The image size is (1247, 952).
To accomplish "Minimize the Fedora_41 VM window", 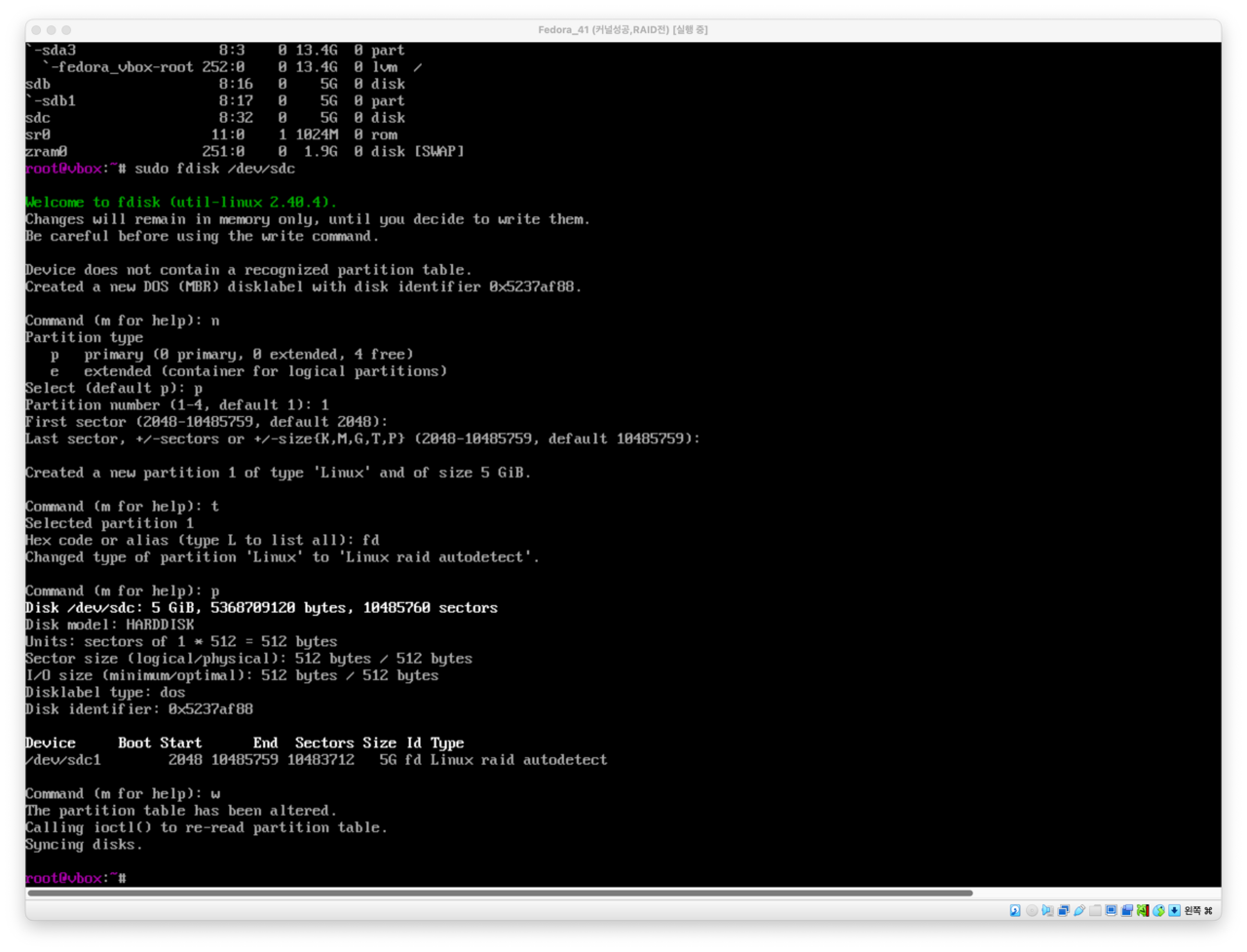I will click(53, 30).
